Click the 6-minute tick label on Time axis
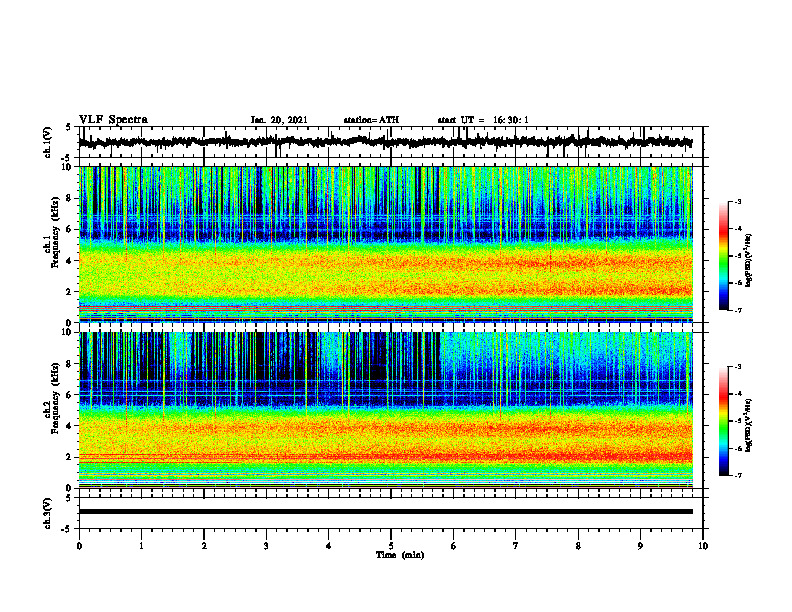This screenshot has width=792, height=612. click(x=454, y=546)
